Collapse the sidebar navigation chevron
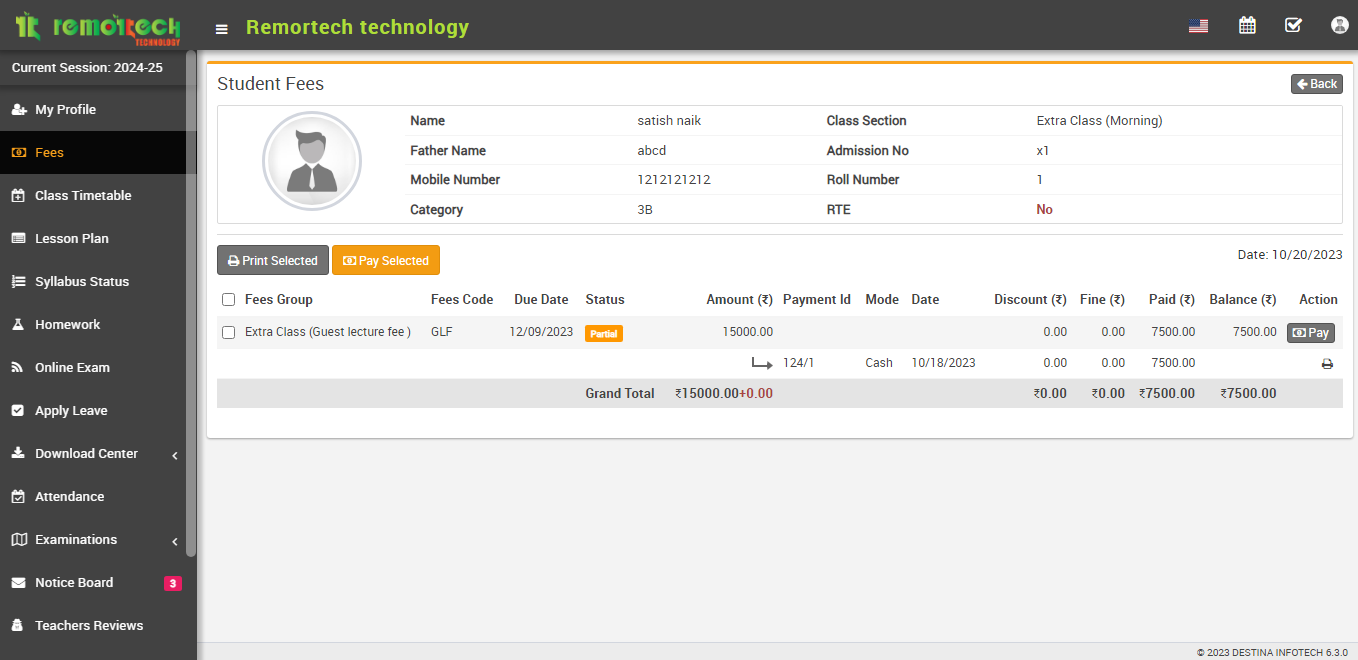The height and width of the screenshot is (660, 1358). (x=174, y=453)
